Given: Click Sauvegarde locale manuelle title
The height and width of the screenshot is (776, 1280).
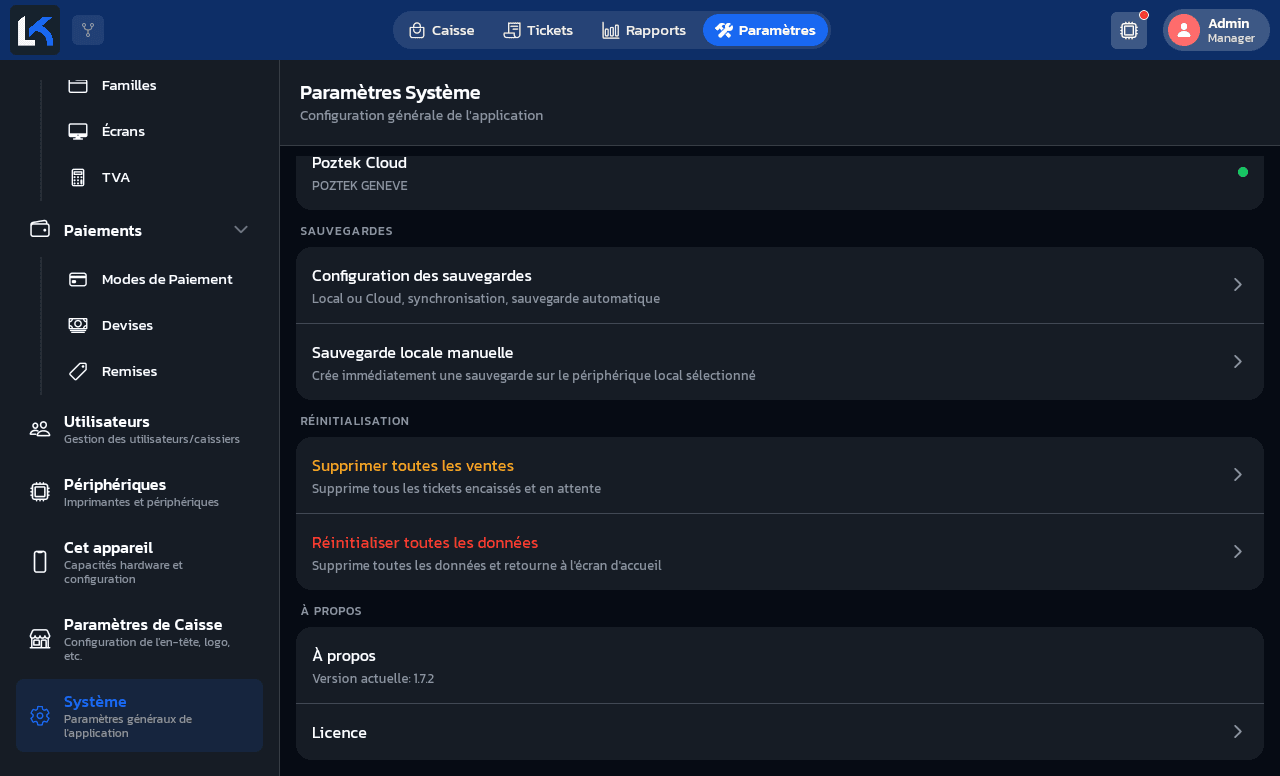Looking at the screenshot, I should click(413, 352).
